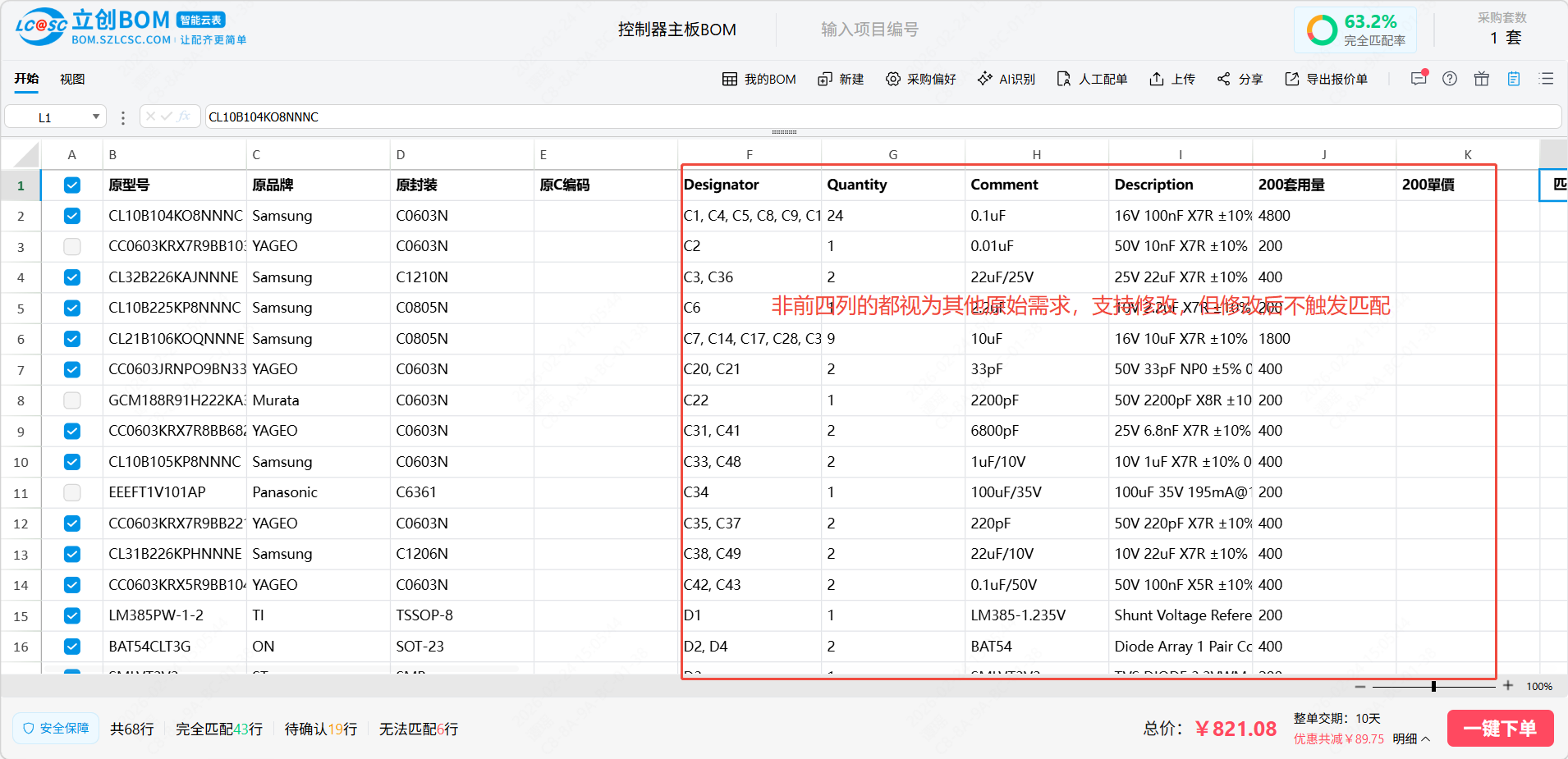
Task: Click the zoom slider handle
Action: point(1433,686)
